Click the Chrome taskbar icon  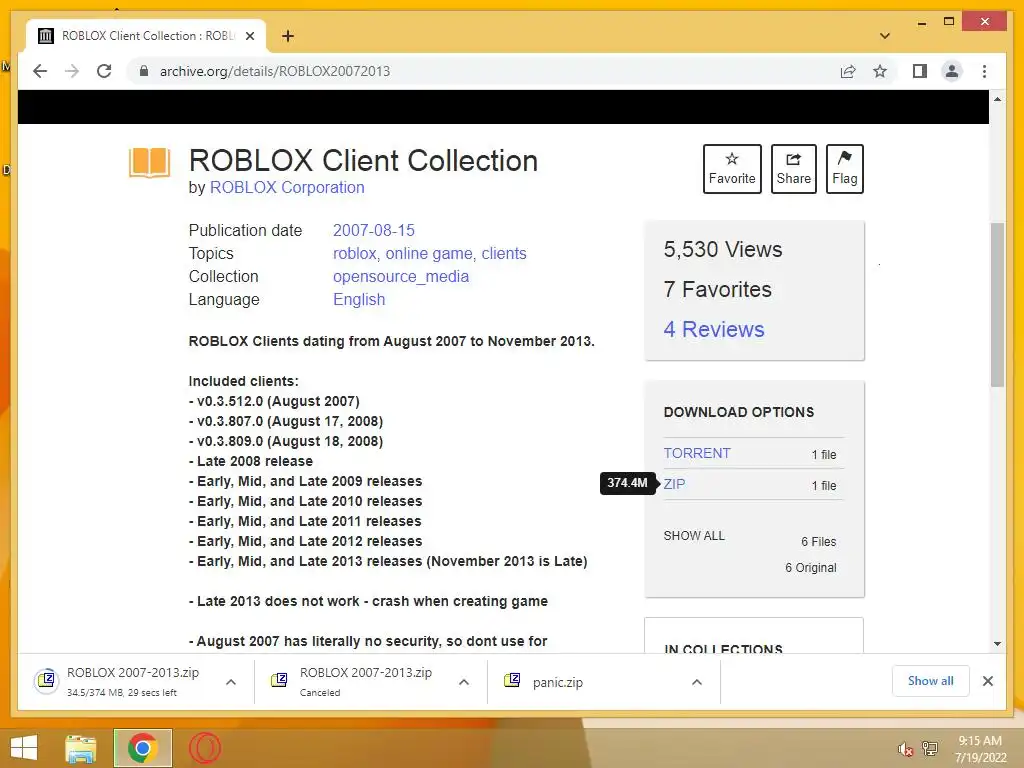pos(142,748)
